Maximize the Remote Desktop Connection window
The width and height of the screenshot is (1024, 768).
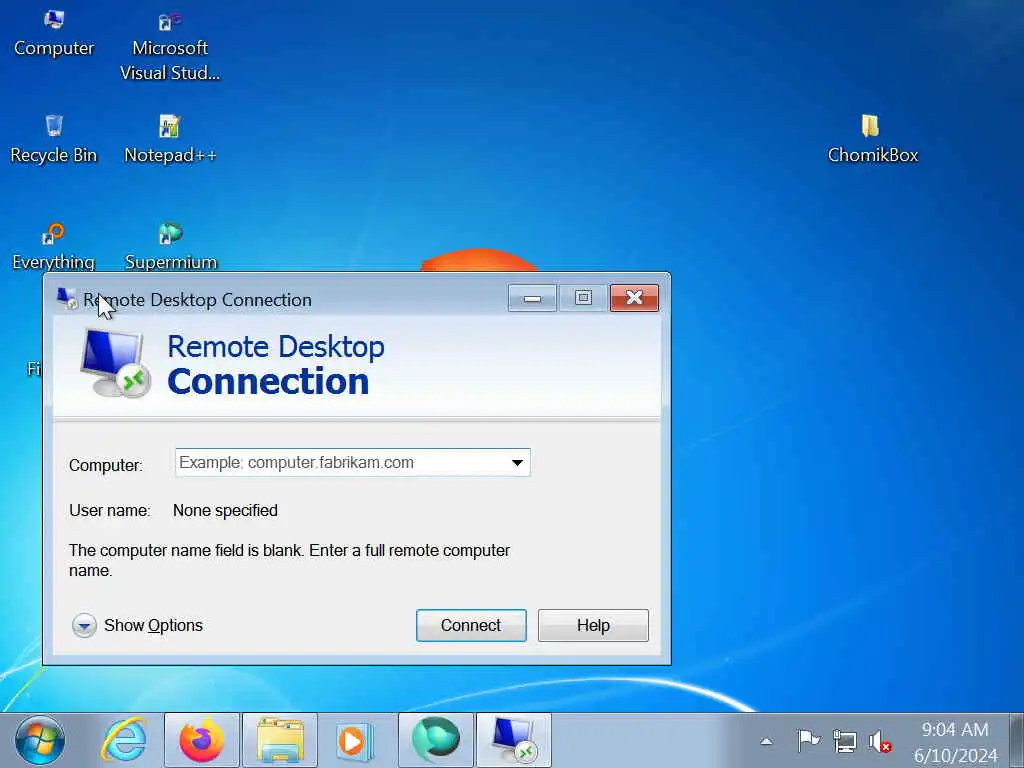tap(583, 298)
